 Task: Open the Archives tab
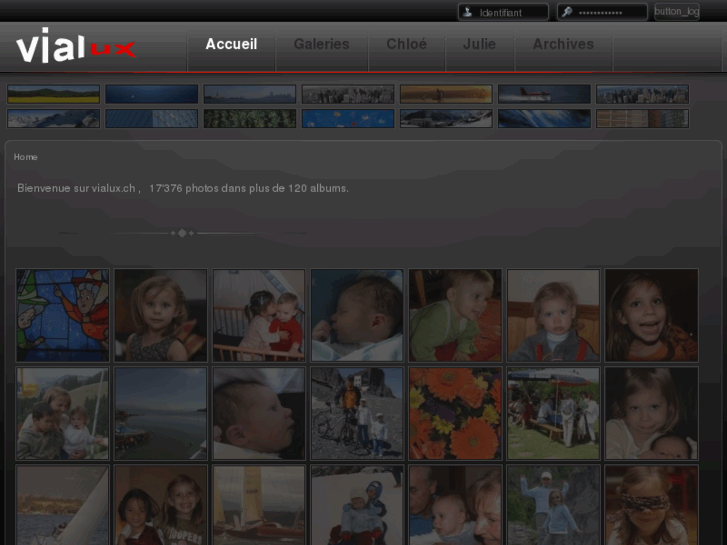pyautogui.click(x=563, y=44)
